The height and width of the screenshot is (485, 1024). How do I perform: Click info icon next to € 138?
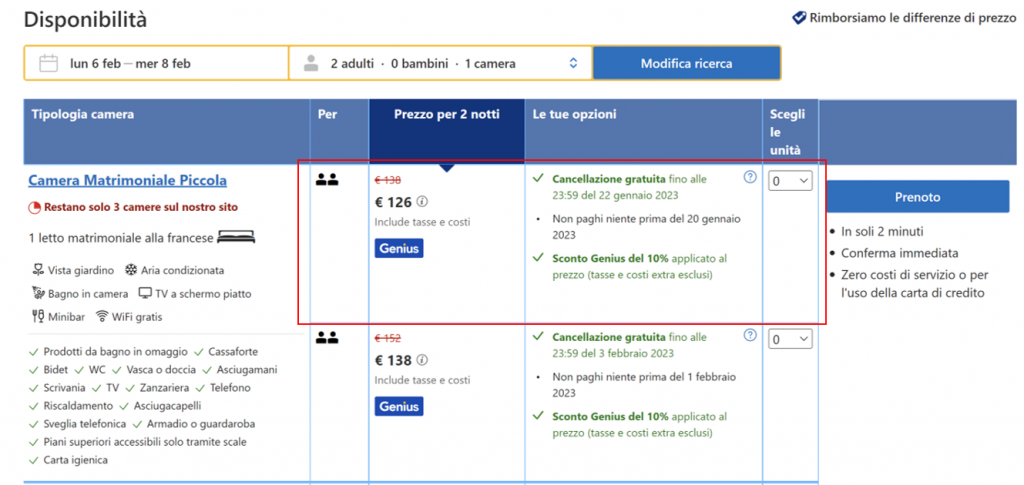(422, 360)
